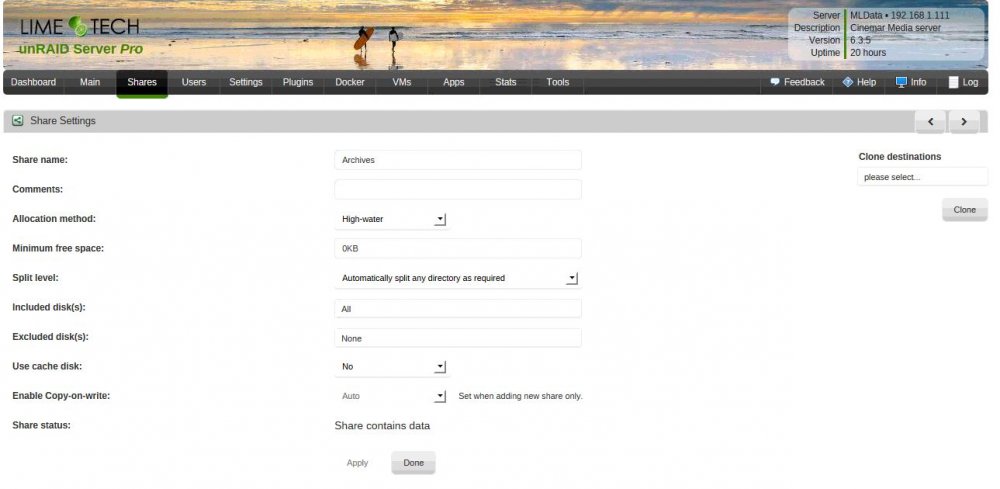Click the Apply button
This screenshot has width=1000, height=489.
[357, 463]
